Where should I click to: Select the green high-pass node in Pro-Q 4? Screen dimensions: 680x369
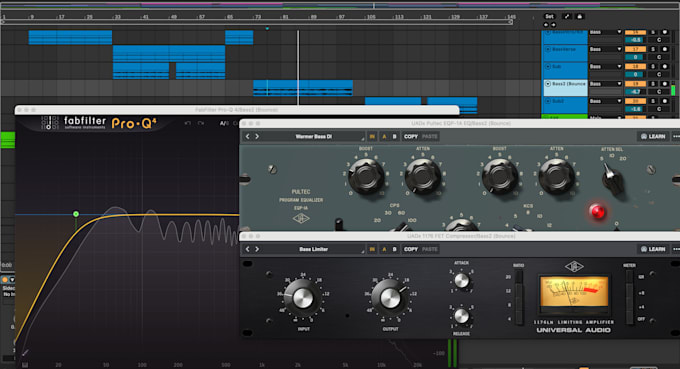tap(76, 214)
